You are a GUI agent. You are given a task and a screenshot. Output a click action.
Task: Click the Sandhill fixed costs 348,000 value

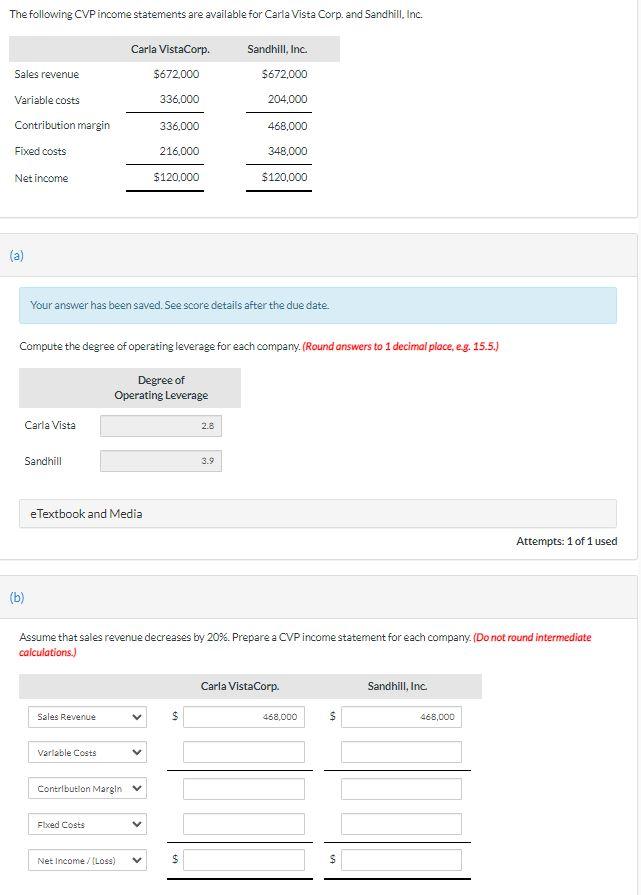coord(288,151)
